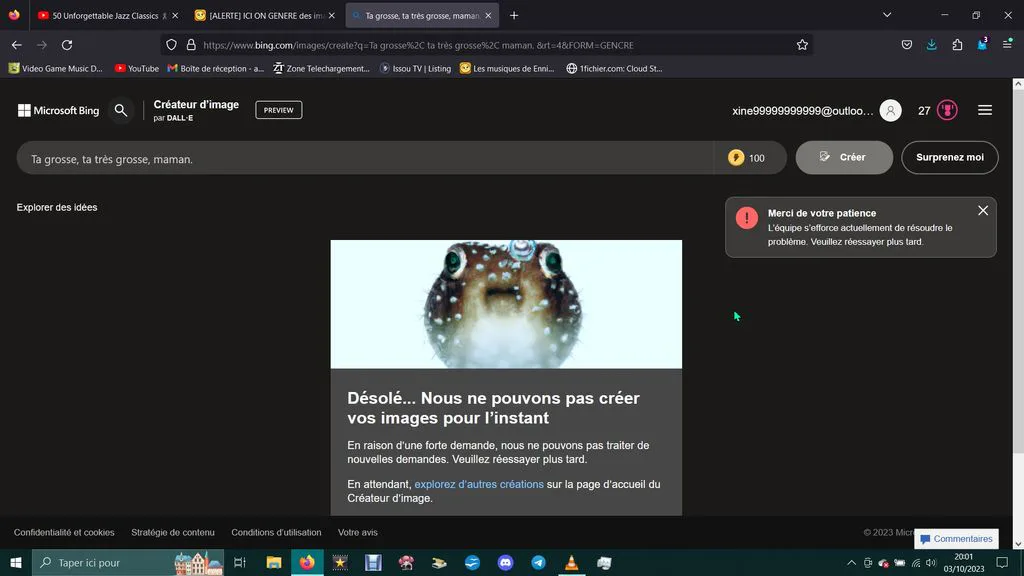This screenshot has width=1024, height=576.
Task: Click the Bing search magnifier icon
Action: (121, 110)
